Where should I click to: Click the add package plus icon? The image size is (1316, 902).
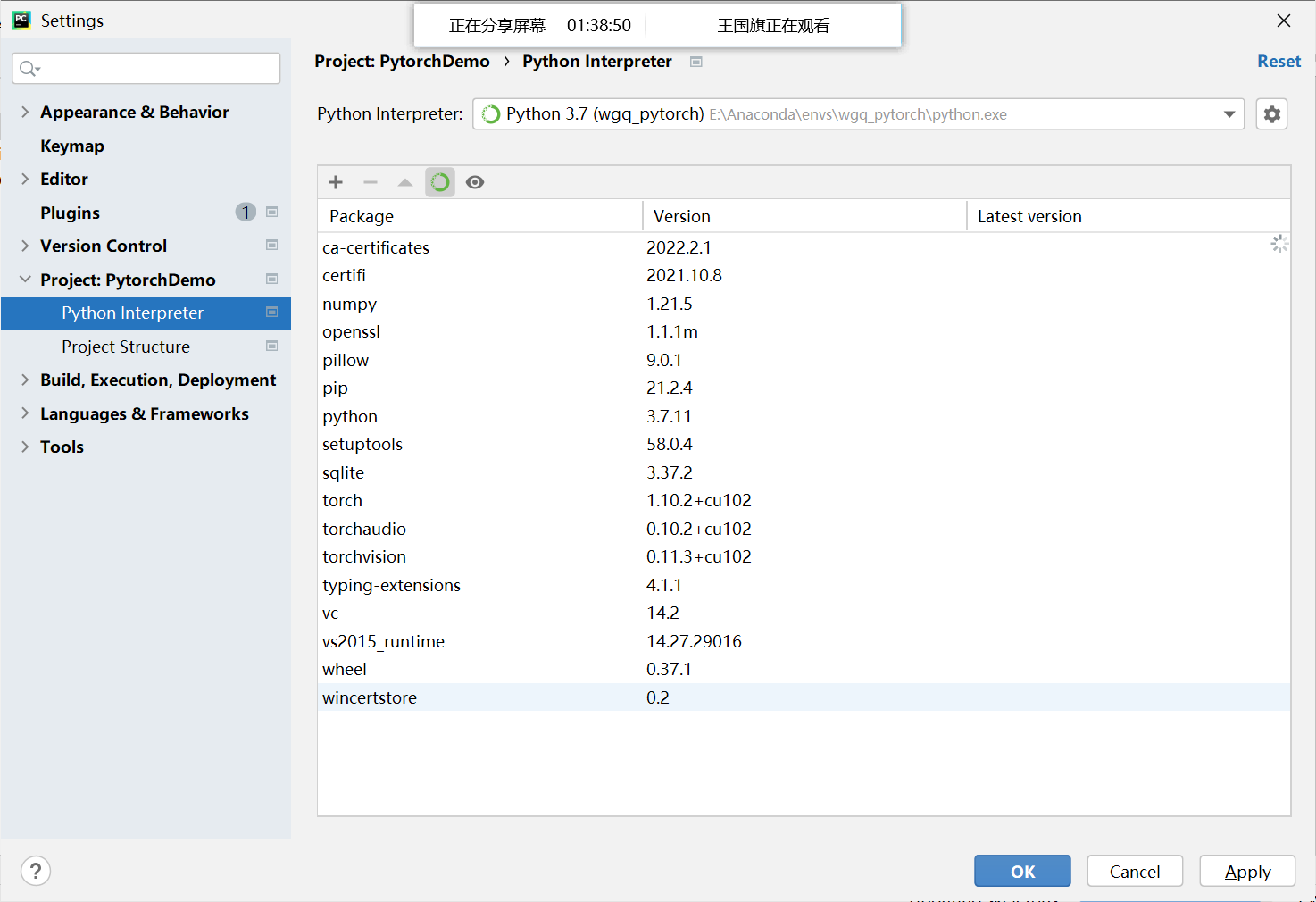[x=336, y=182]
